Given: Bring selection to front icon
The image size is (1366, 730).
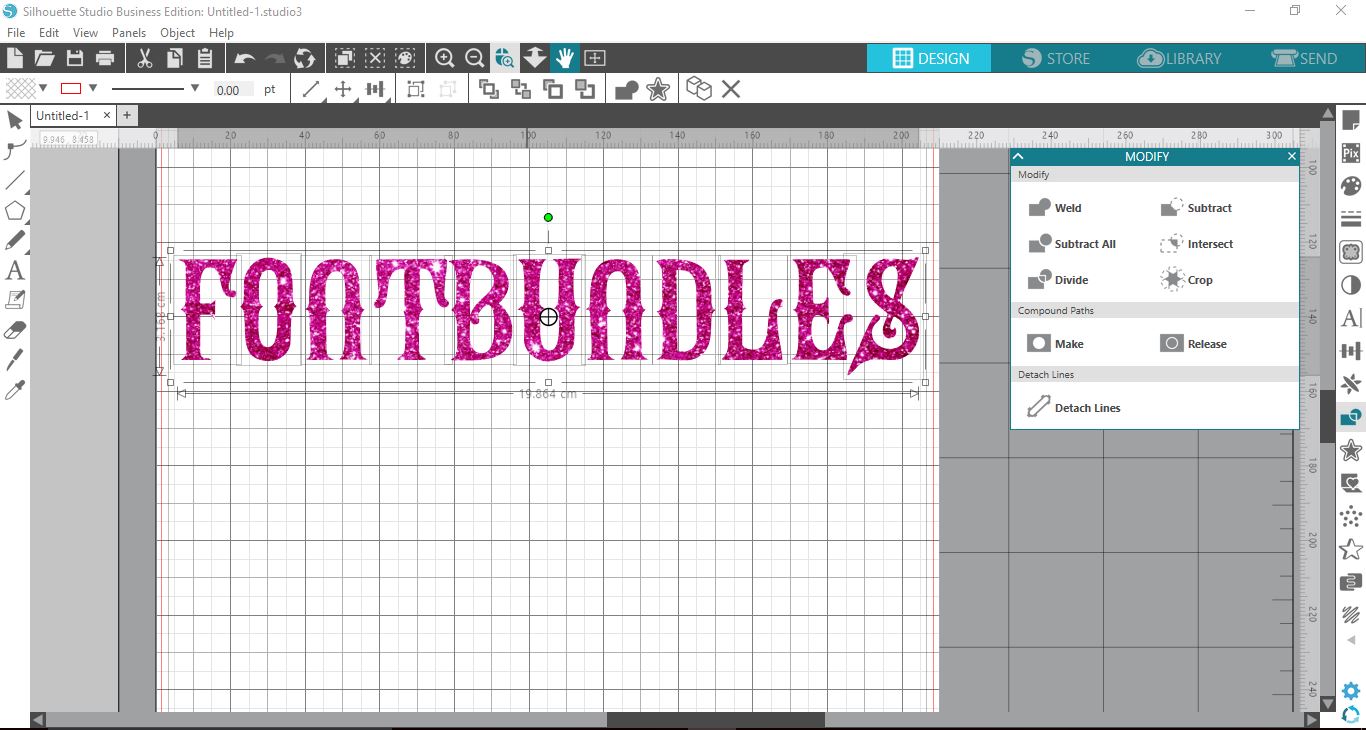Looking at the screenshot, I should pyautogui.click(x=489, y=90).
